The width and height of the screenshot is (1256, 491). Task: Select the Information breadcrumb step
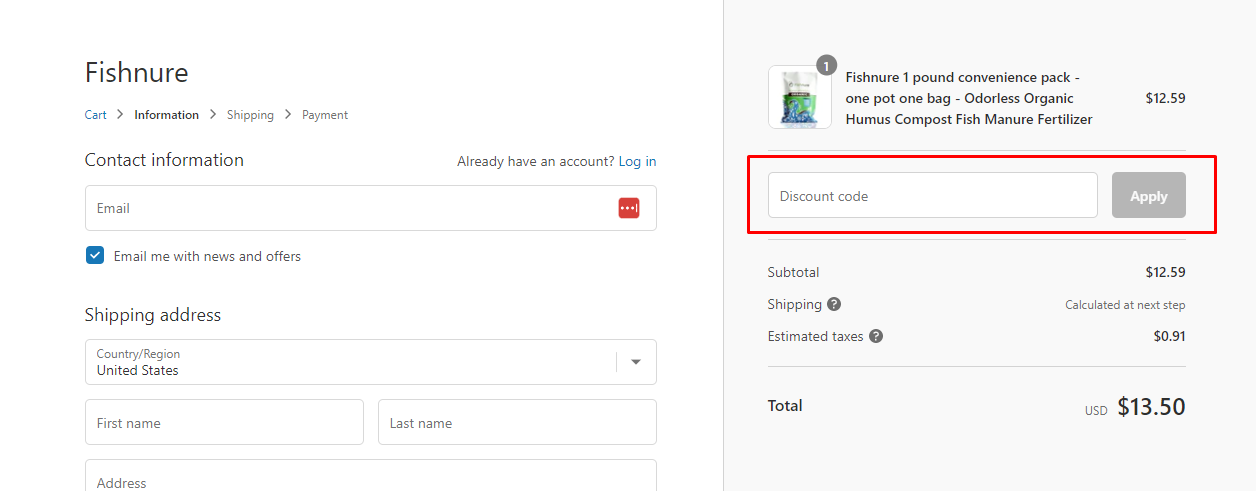[x=167, y=115]
